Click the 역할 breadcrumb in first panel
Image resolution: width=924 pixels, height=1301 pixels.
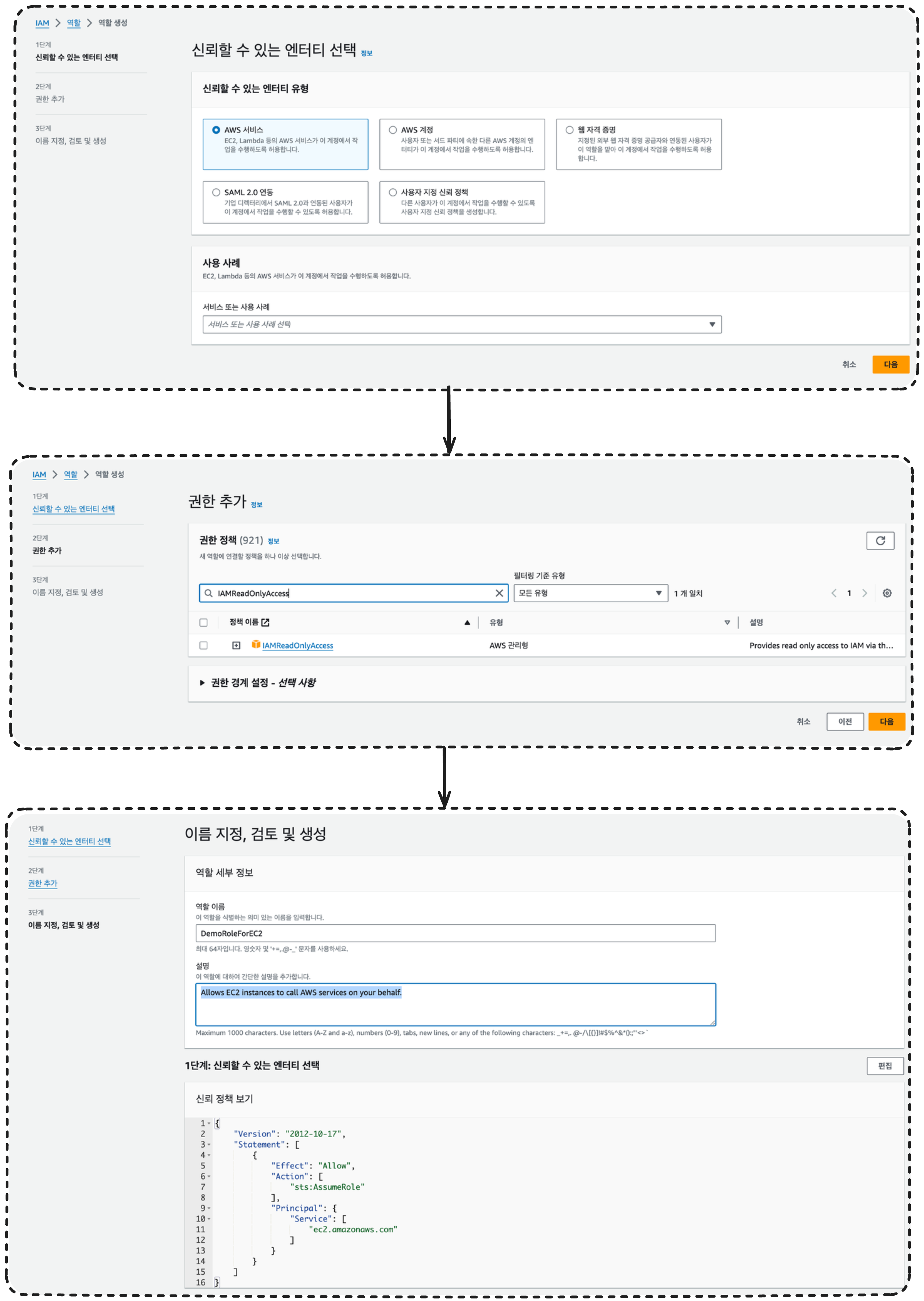pyautogui.click(x=73, y=23)
